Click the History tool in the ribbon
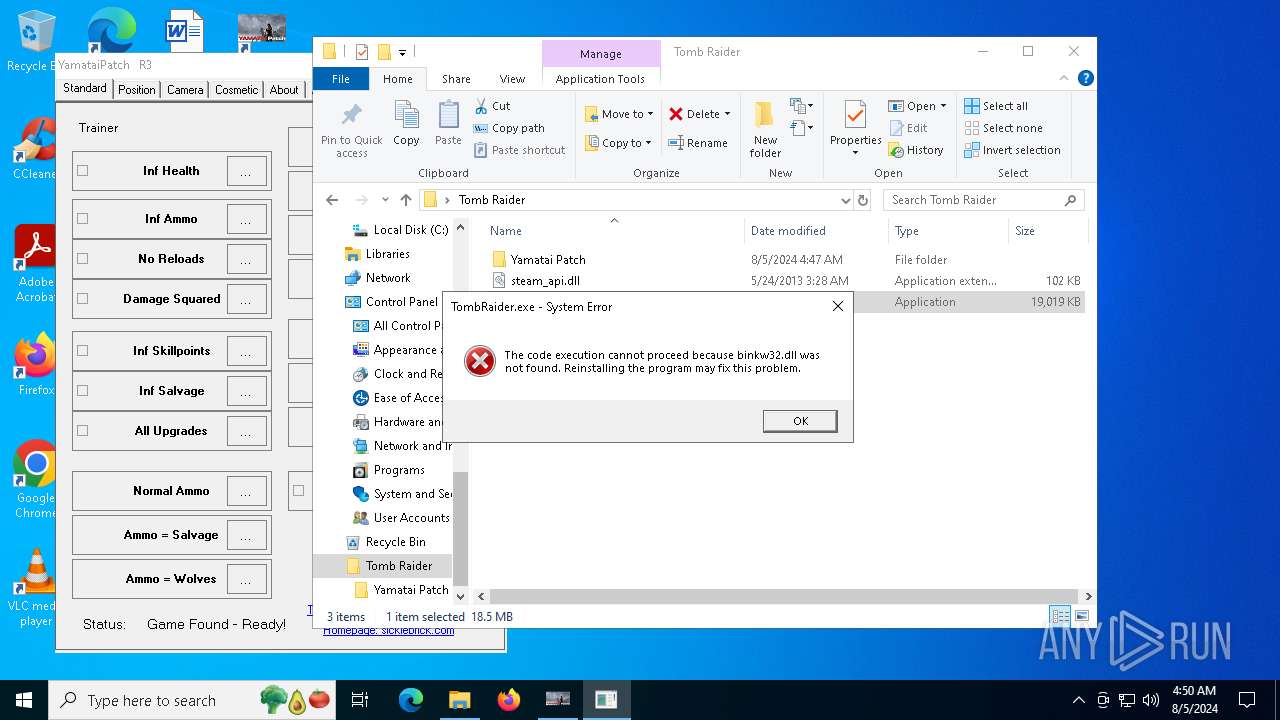Viewport: 1280px width, 720px height. tap(916, 150)
